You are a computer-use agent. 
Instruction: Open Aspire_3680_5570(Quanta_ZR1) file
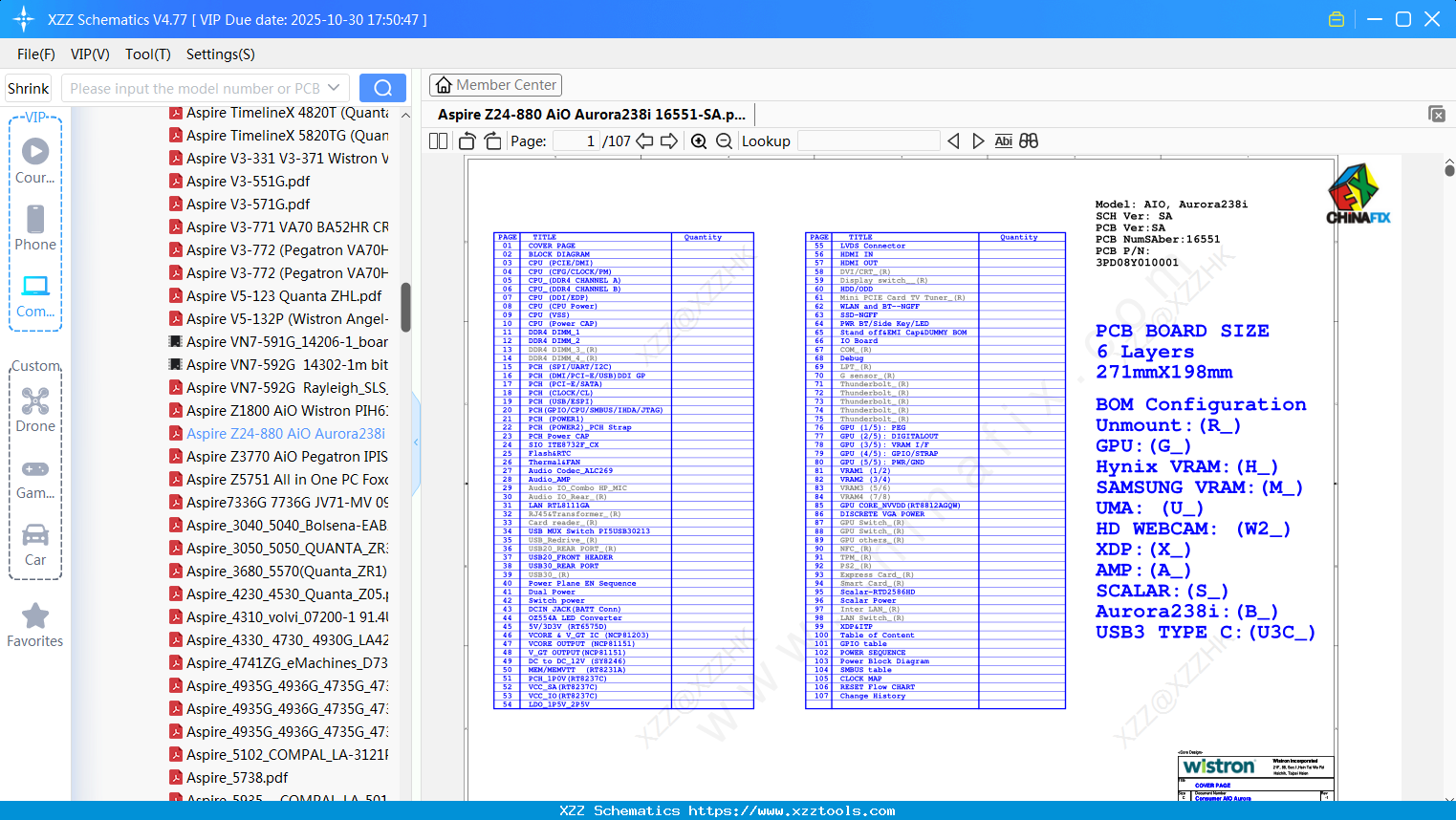287,572
